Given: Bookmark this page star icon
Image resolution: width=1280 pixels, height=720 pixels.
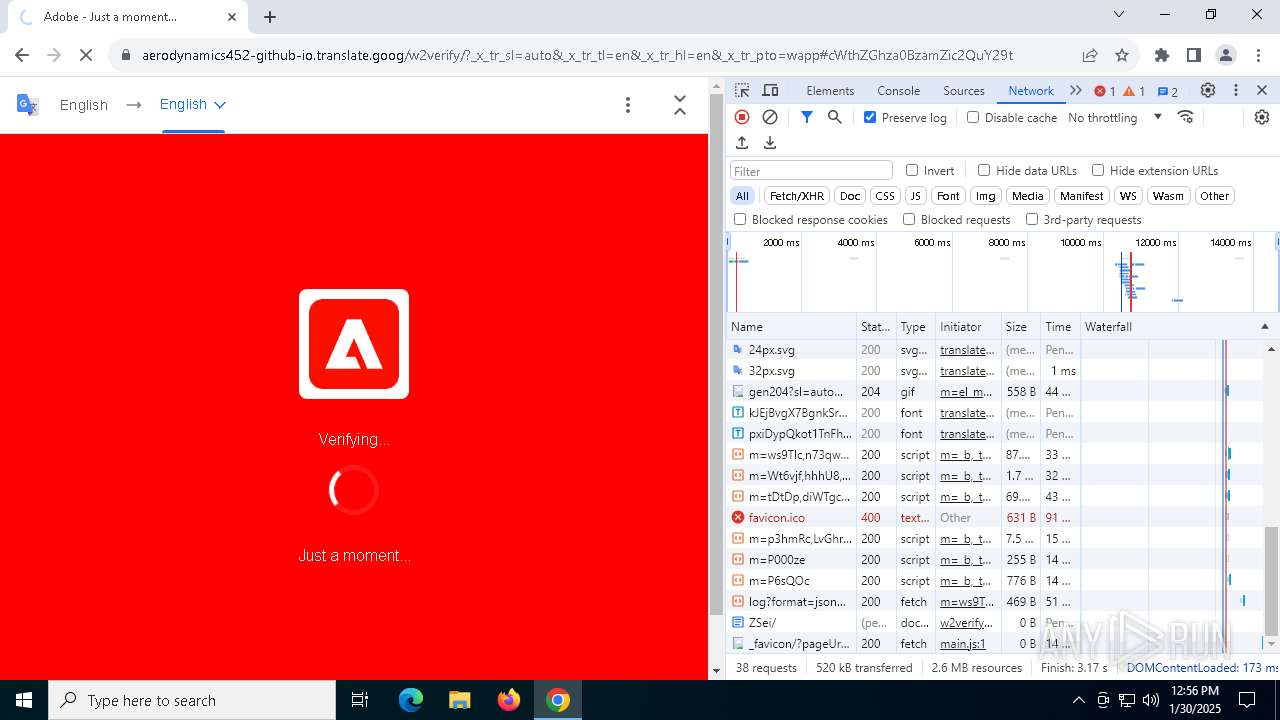Looking at the screenshot, I should point(1122,55).
